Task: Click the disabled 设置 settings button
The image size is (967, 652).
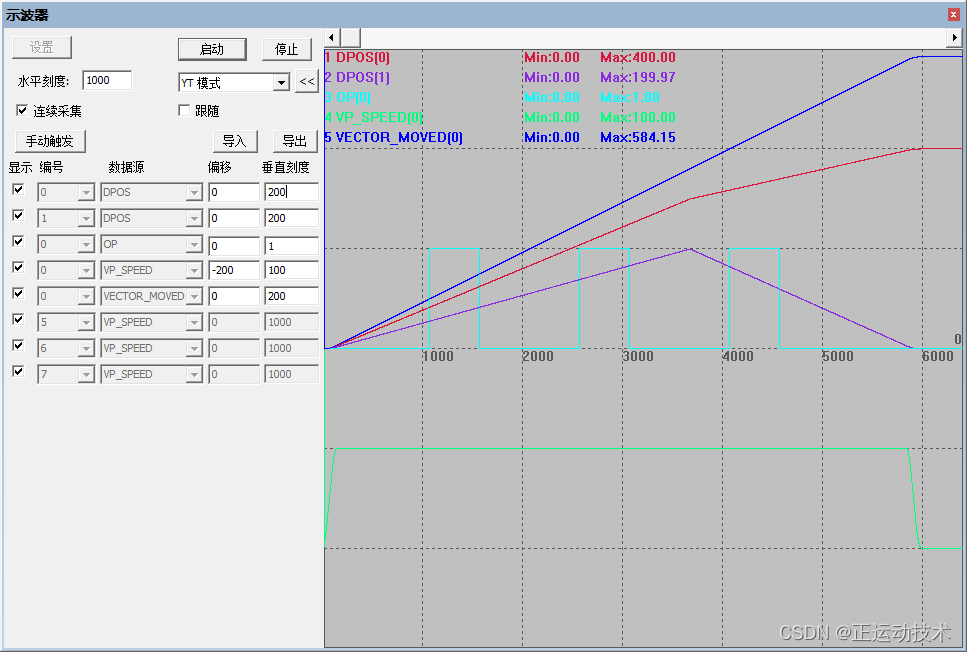Action: [x=42, y=47]
